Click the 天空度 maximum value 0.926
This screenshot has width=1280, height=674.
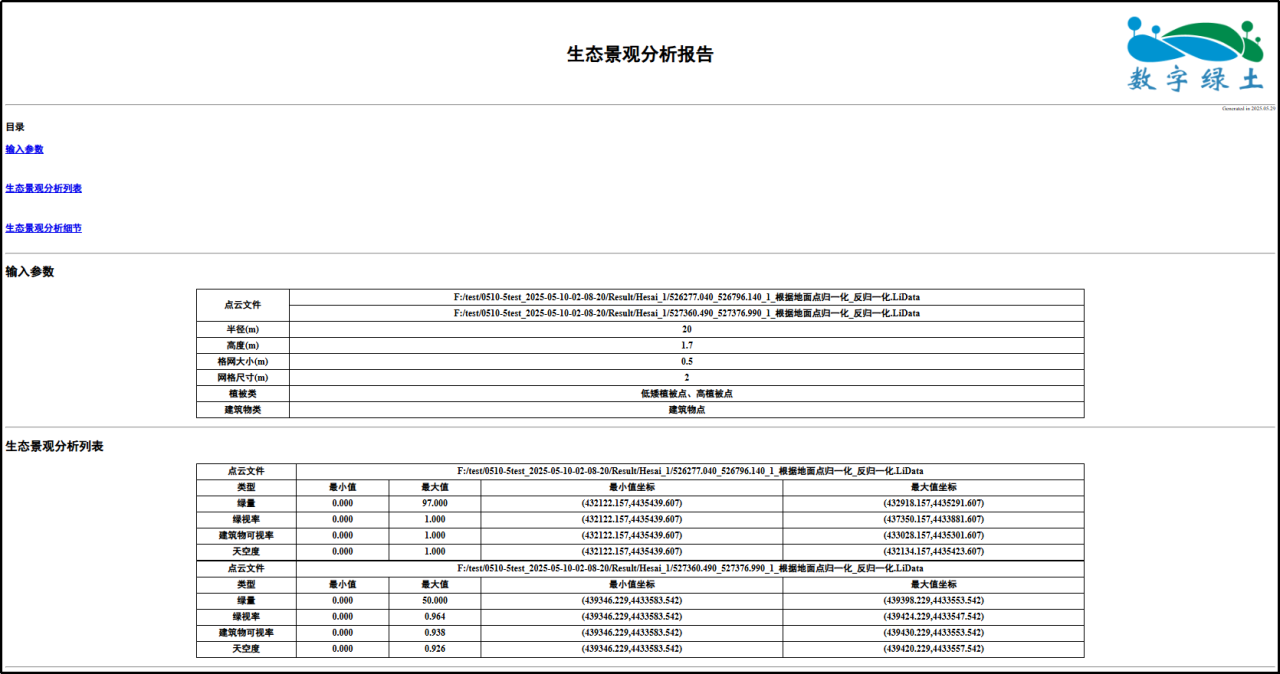pos(434,648)
